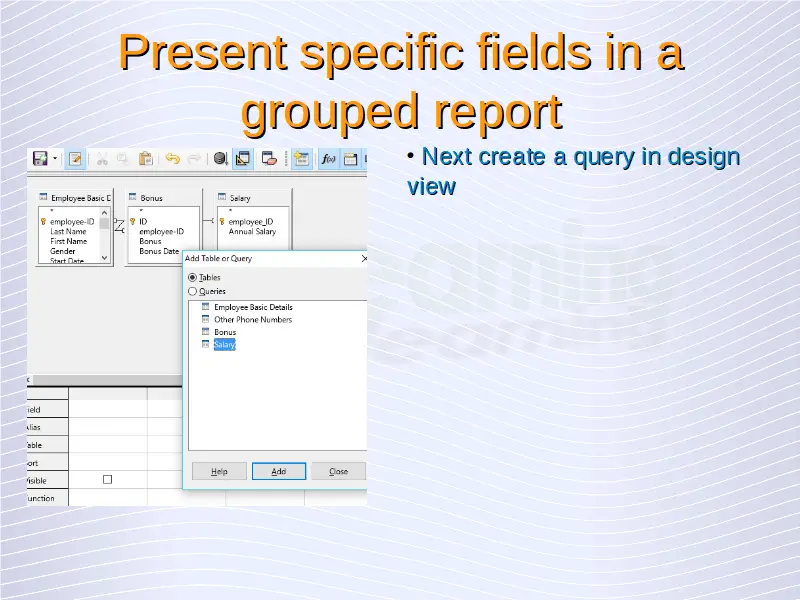Select Employee Basic Details in the dialog list
This screenshot has width=800, height=600.
coord(254,307)
